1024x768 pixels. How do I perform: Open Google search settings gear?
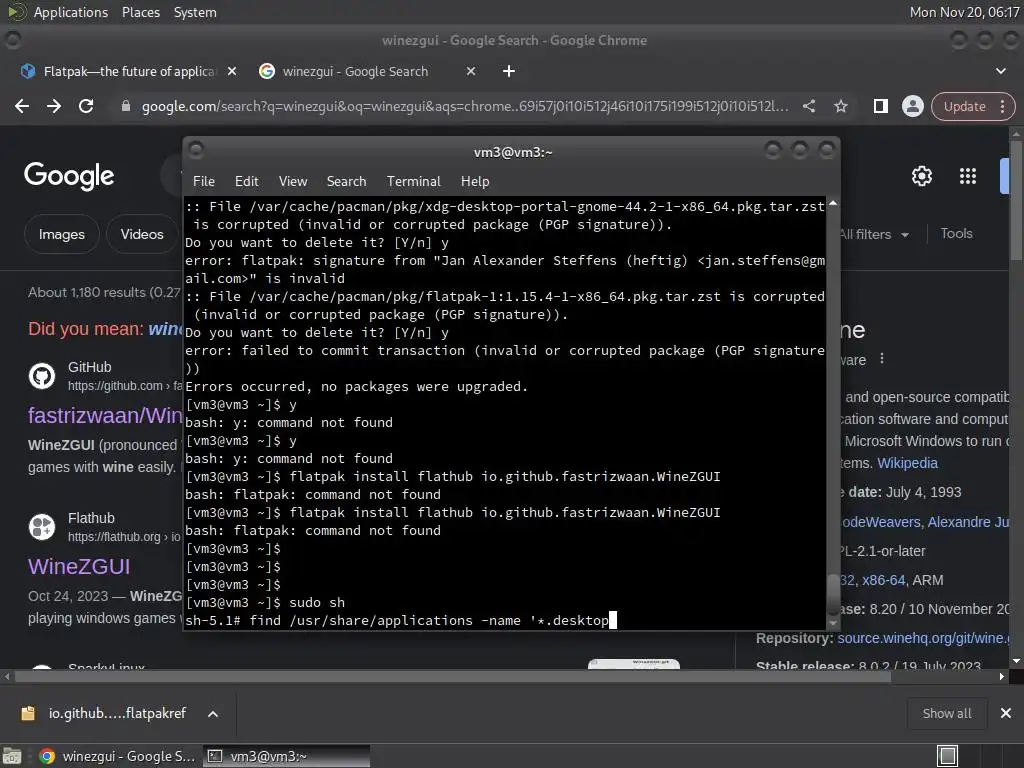tap(921, 176)
